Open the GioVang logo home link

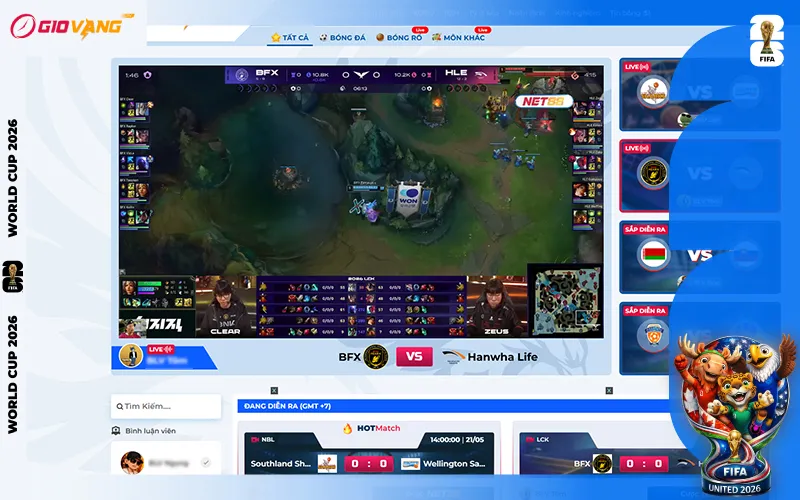click(x=71, y=27)
